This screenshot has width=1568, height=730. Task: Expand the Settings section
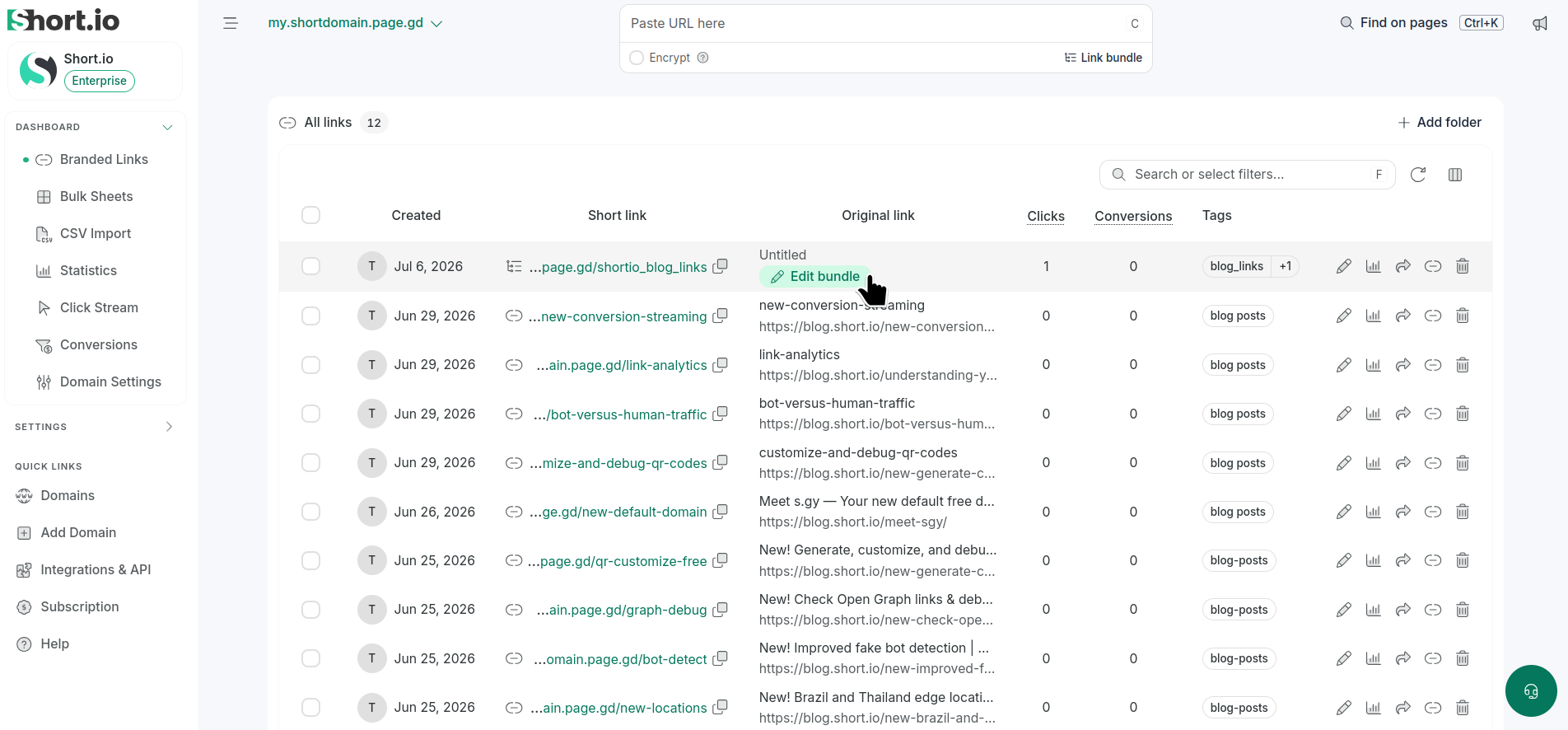point(169,427)
